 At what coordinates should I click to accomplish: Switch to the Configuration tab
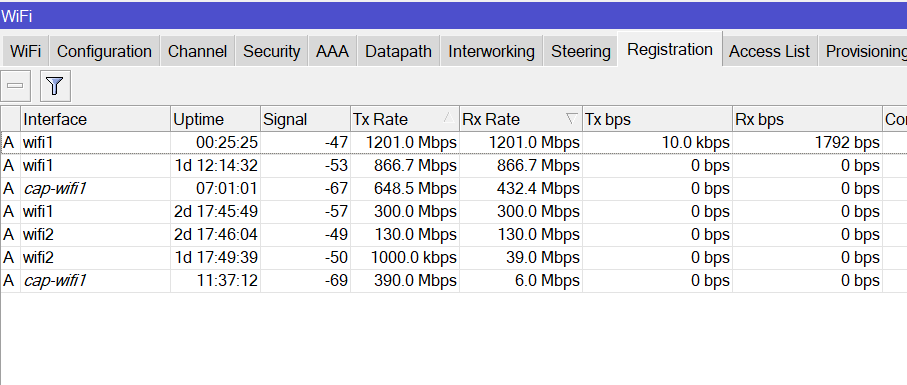[x=104, y=51]
